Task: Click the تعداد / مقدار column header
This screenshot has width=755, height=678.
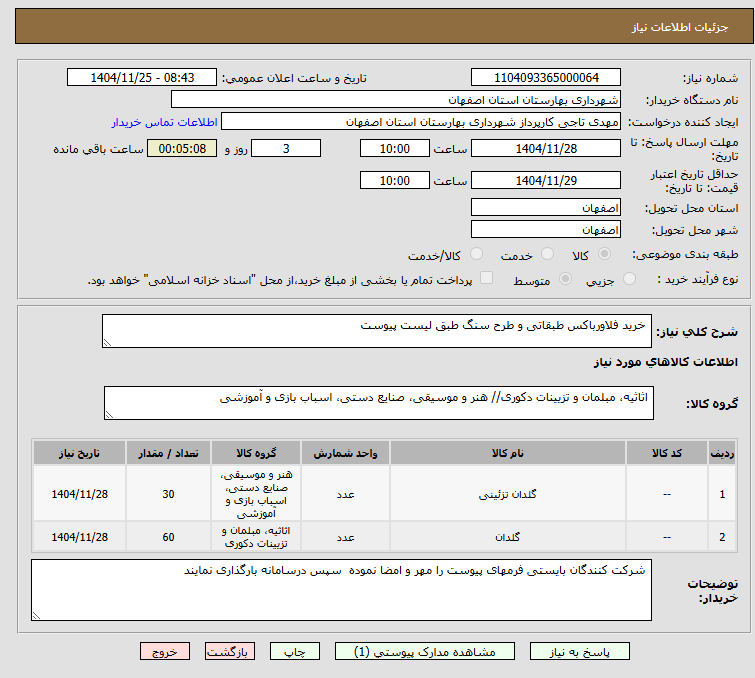Action: (168, 453)
